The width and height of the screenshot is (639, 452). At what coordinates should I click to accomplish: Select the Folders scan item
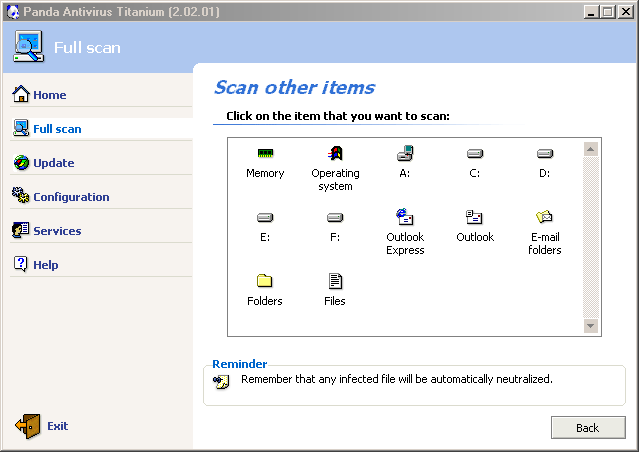tap(265, 282)
